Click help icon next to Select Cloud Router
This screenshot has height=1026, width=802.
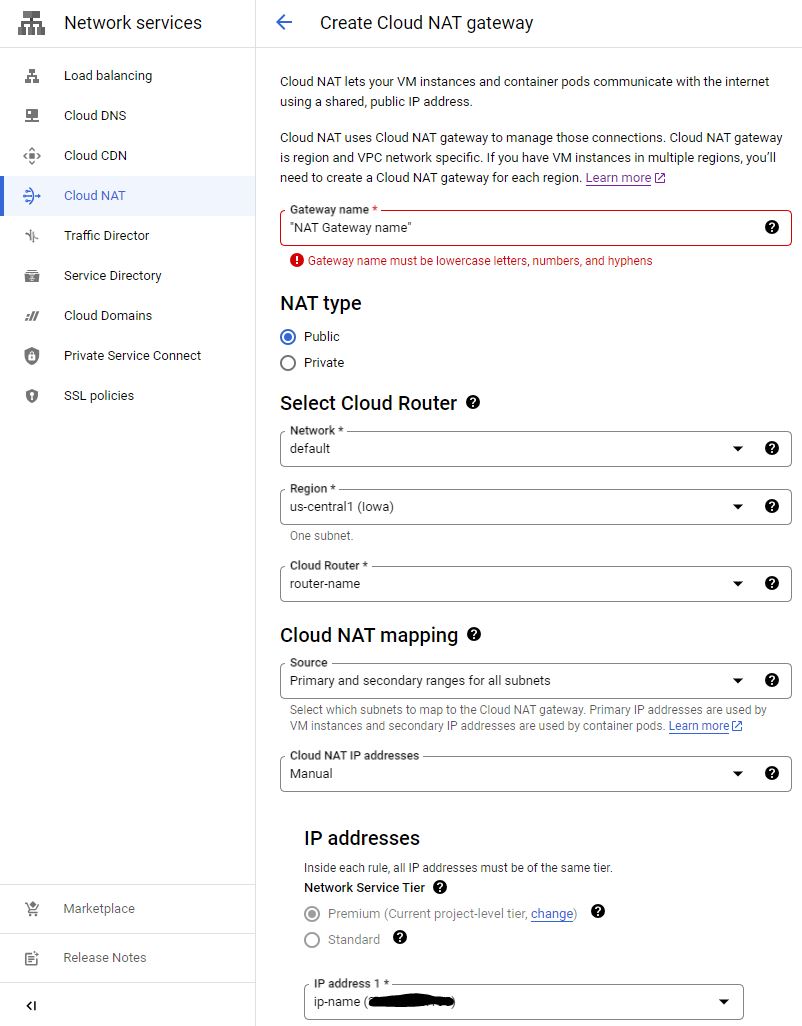click(x=473, y=402)
